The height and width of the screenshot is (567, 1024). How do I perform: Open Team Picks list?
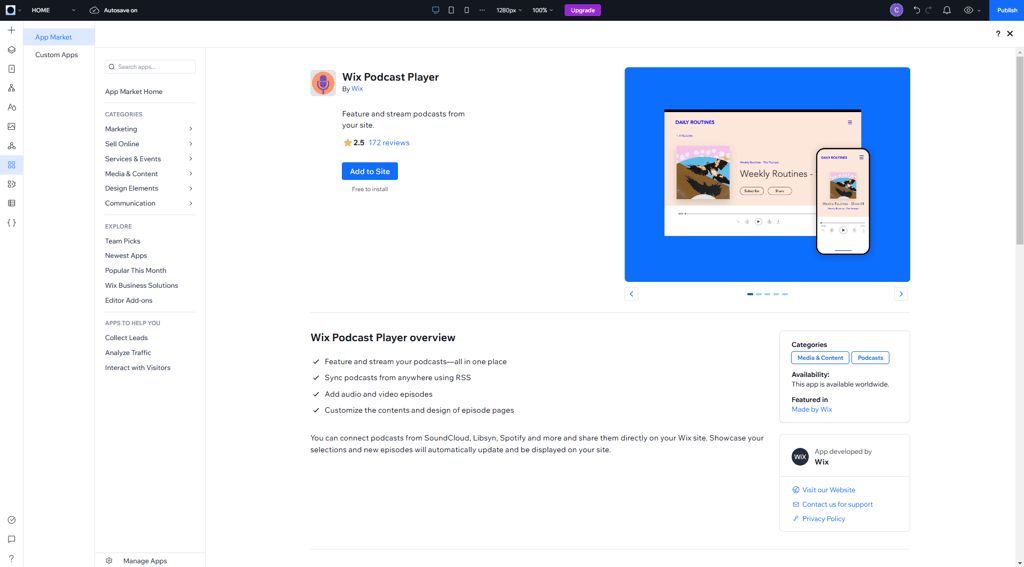coord(123,241)
